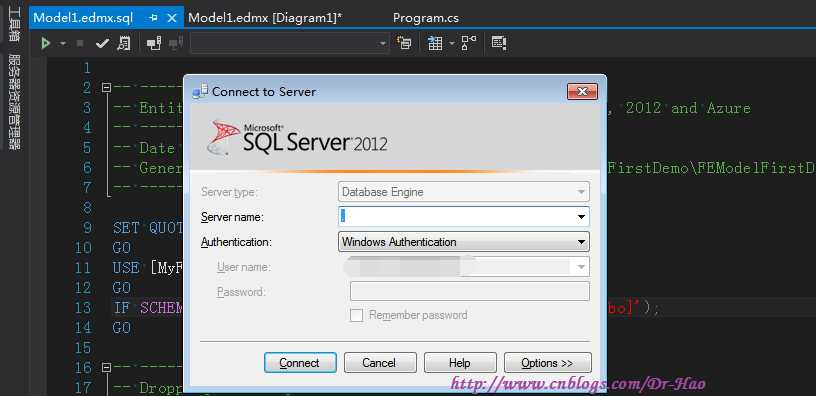Run the SQL script with the green Execute arrow

(46, 44)
